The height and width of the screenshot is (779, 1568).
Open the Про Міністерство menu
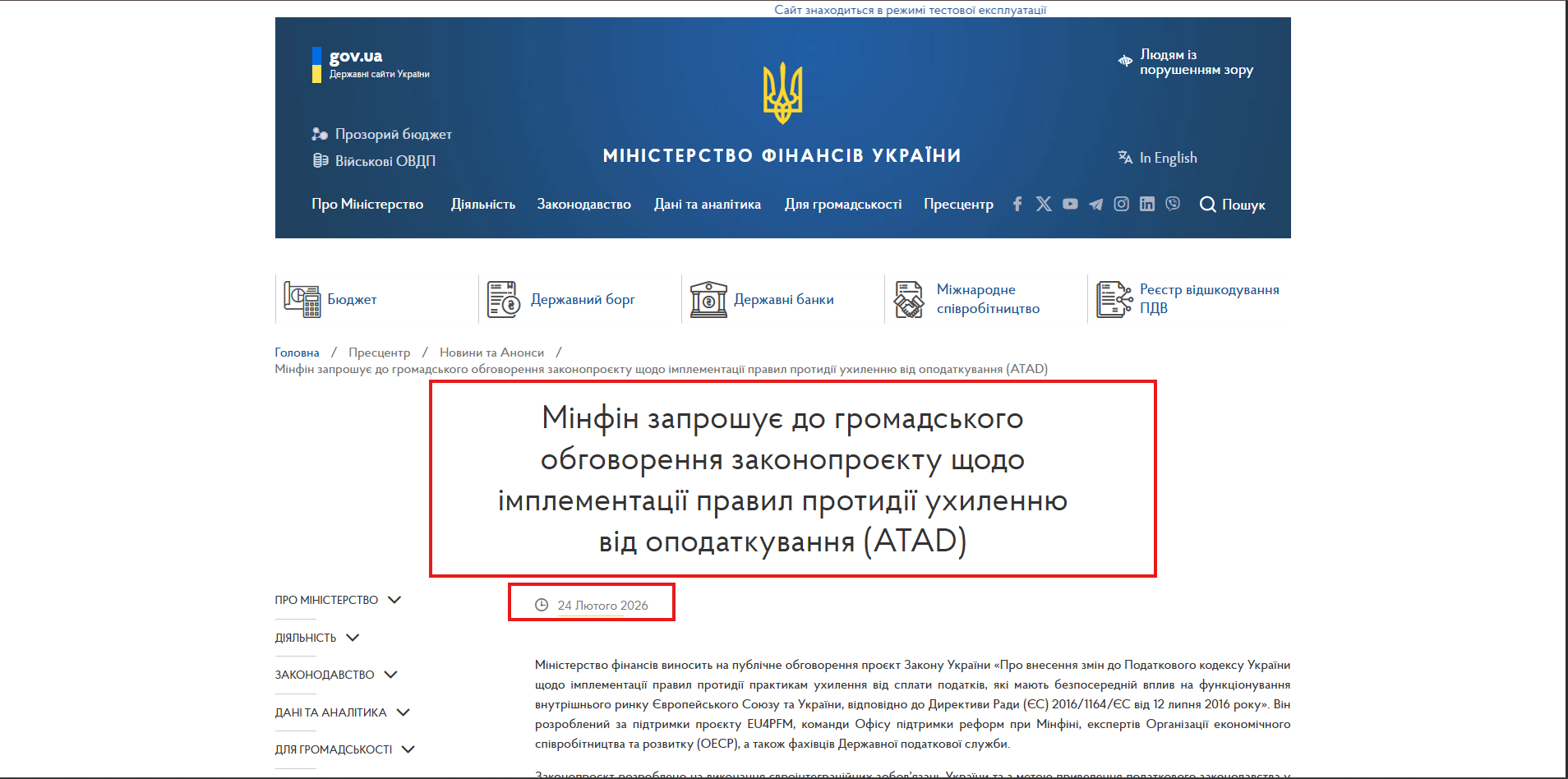367,204
